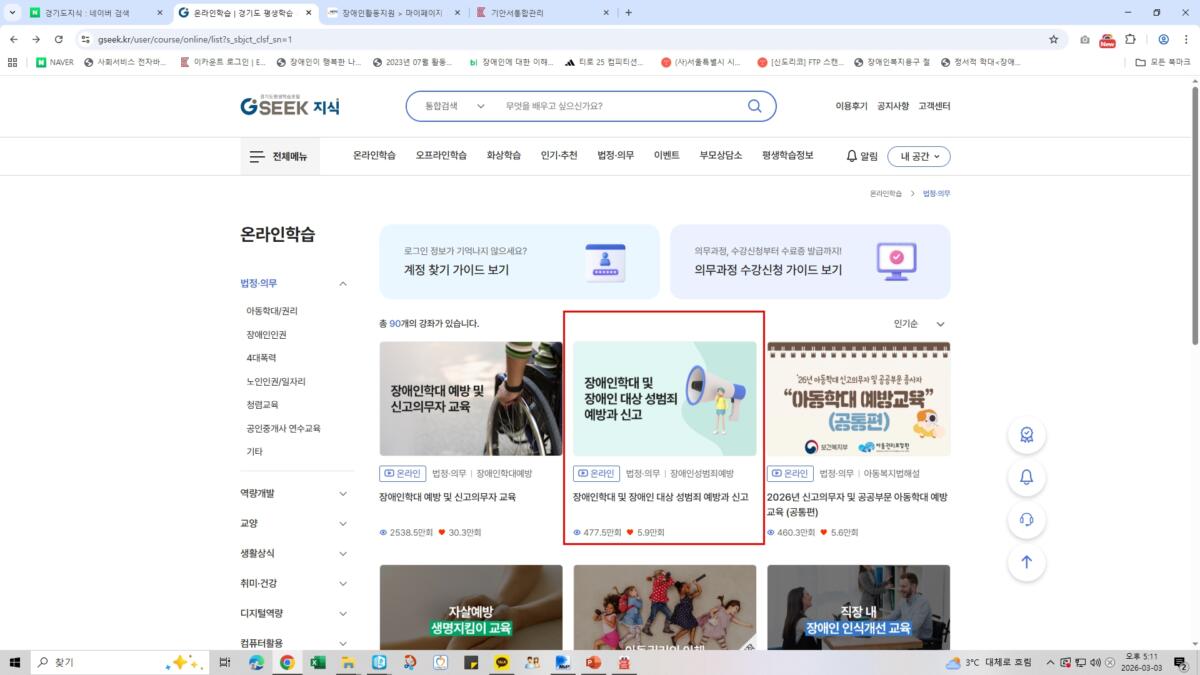Click the certificate badge floating icon

(1026, 435)
